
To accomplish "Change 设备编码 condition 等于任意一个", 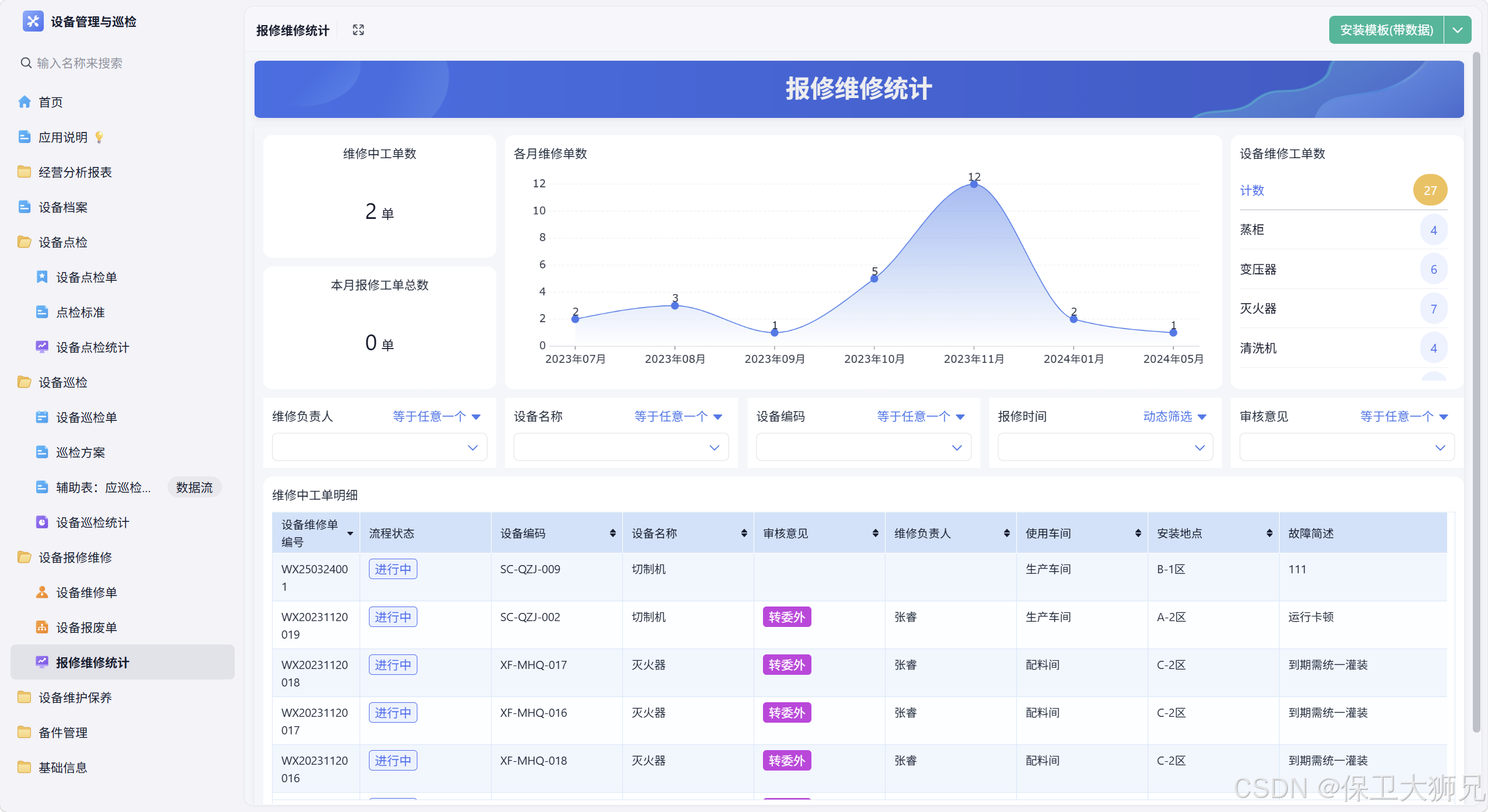I will click(921, 417).
